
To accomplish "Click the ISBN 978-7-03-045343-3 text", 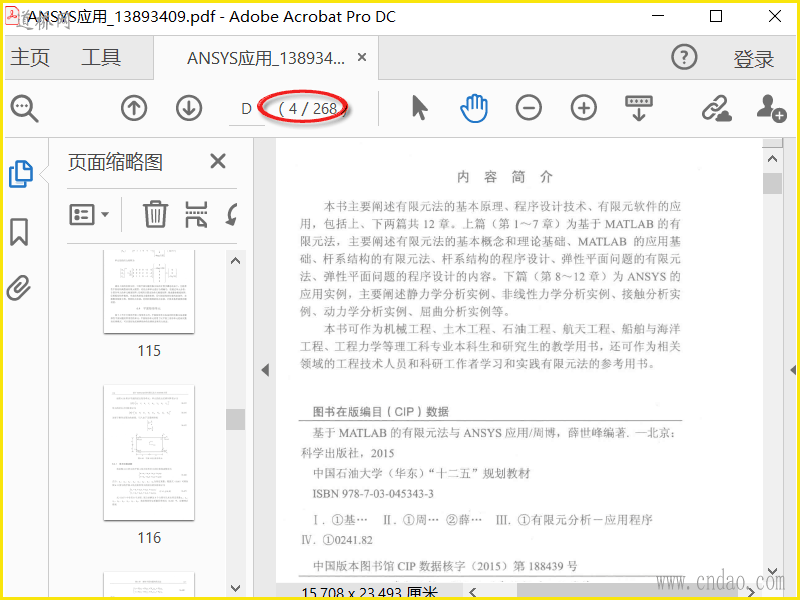I will point(373,494).
